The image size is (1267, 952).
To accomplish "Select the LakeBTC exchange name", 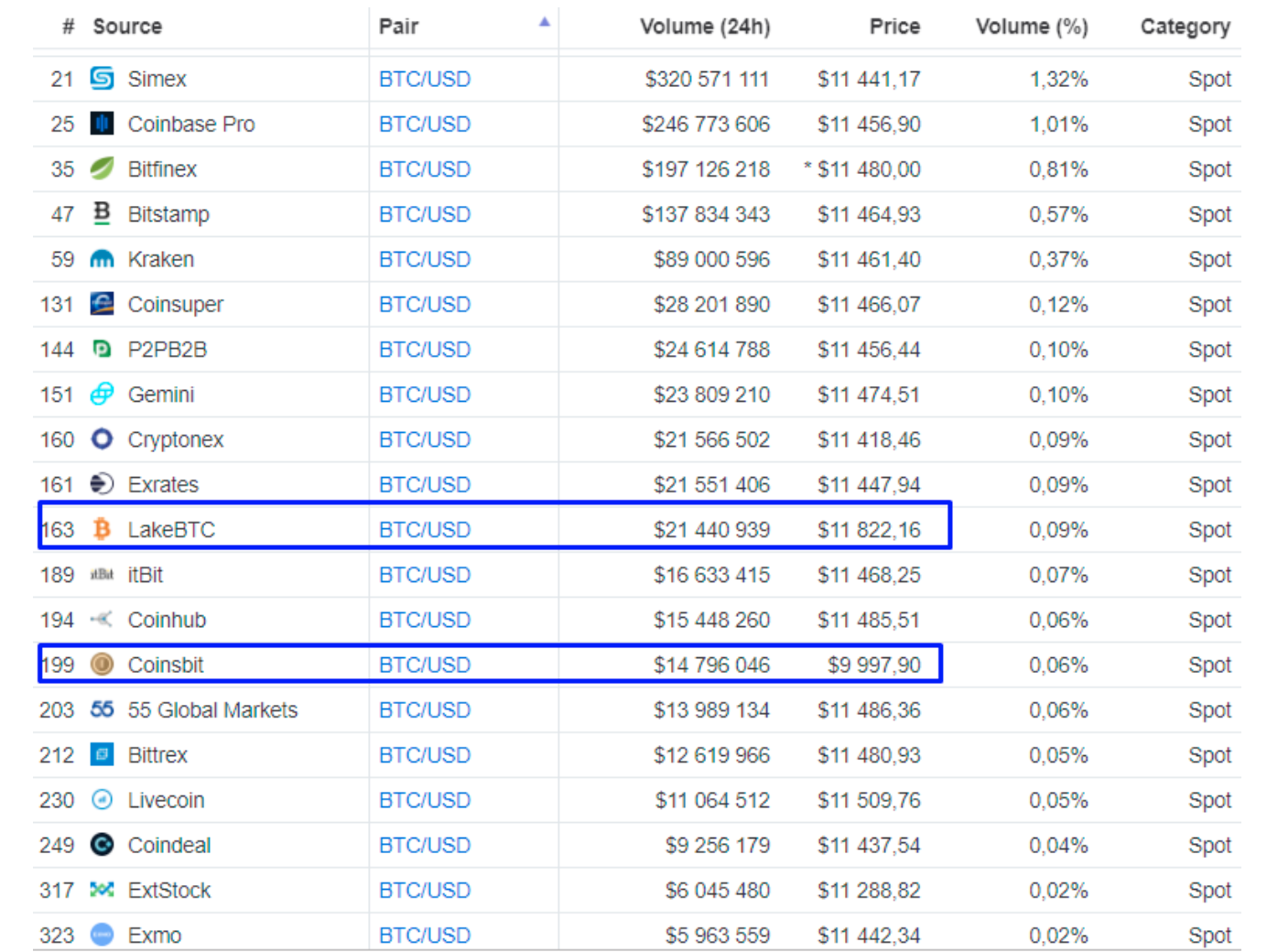I will pyautogui.click(x=171, y=529).
